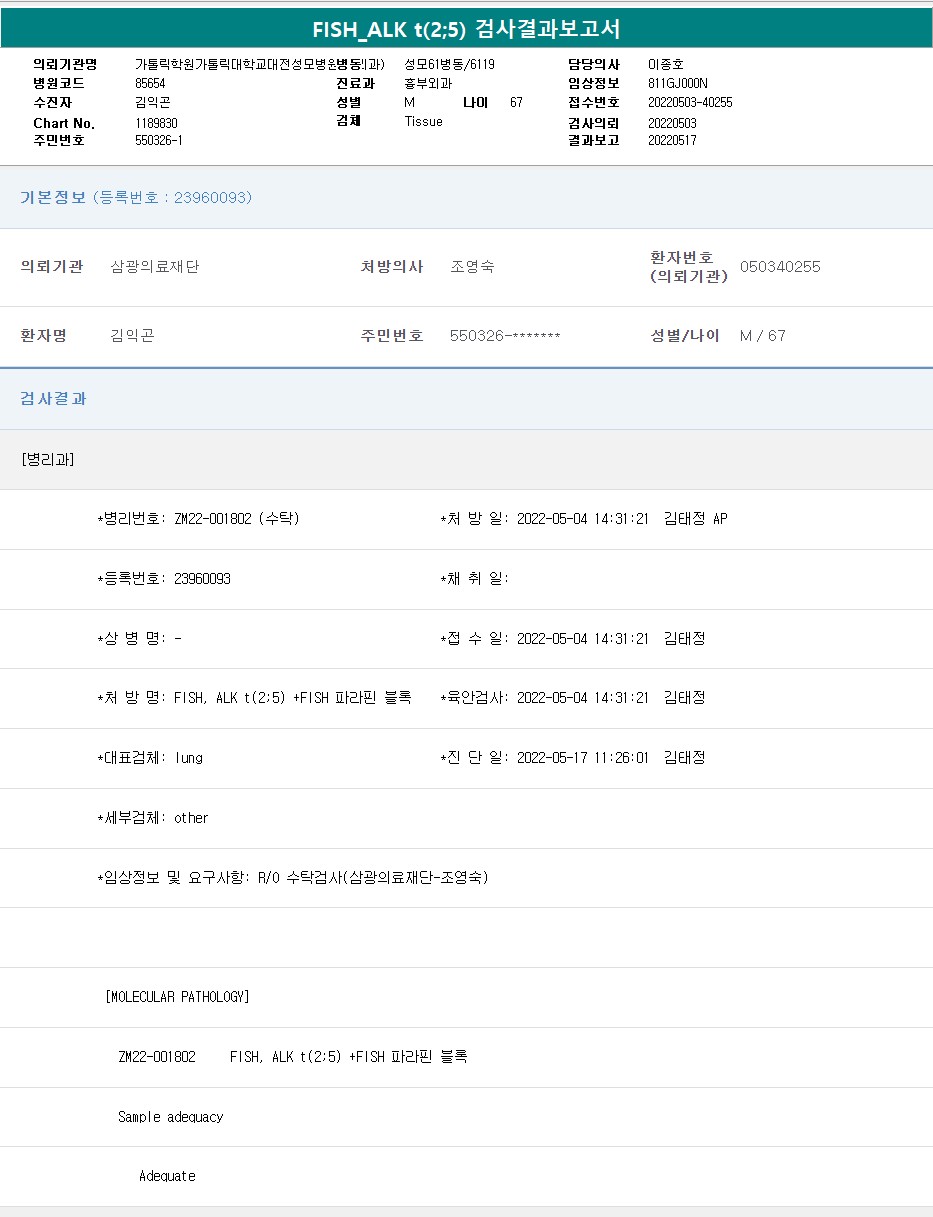
Task: Click the Adequate result text
Action: pyautogui.click(x=167, y=1176)
